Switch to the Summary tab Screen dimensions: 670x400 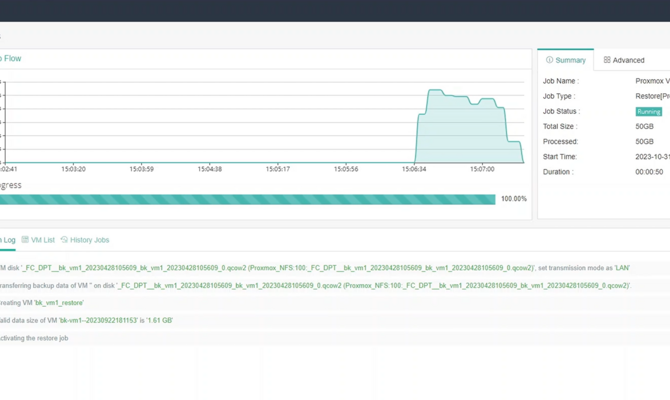566,60
